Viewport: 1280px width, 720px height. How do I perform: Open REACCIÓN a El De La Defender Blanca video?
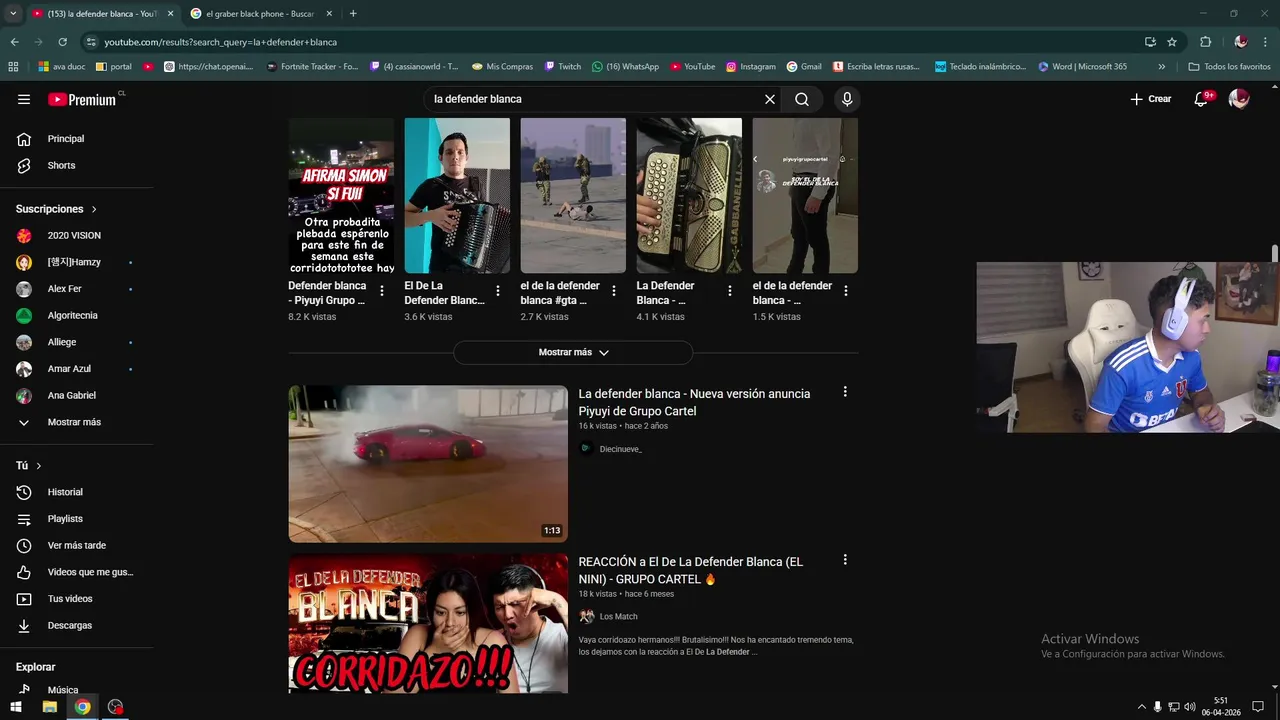point(691,570)
